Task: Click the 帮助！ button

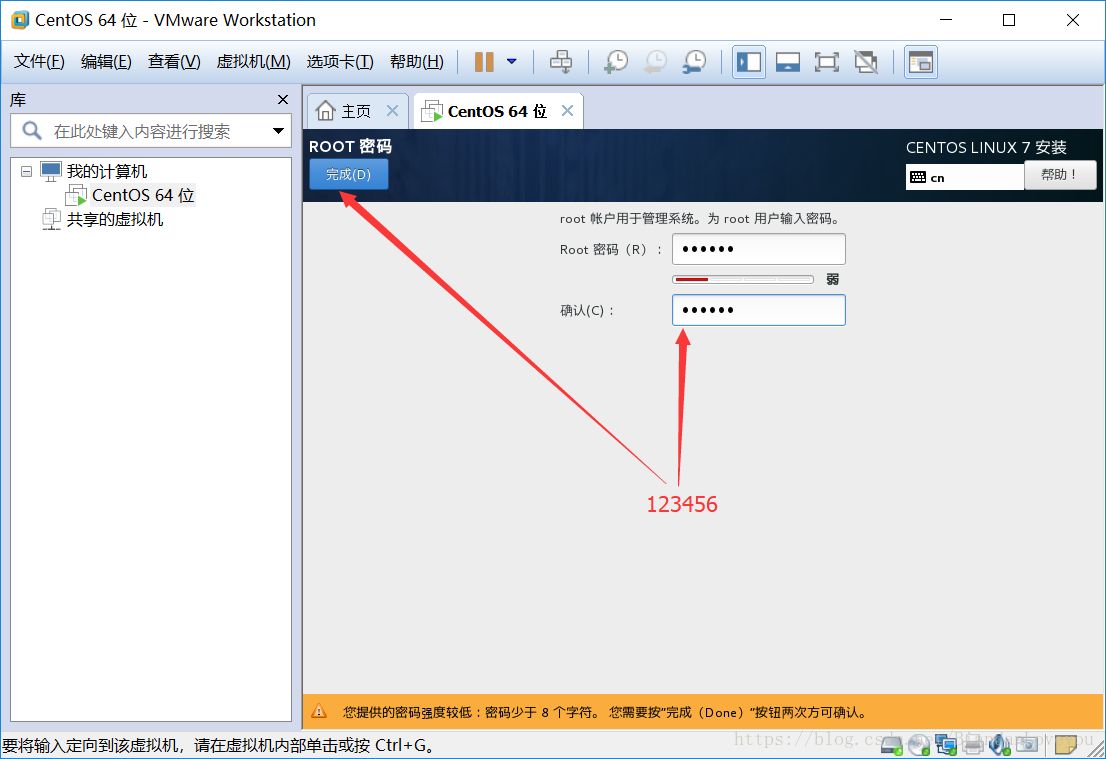Action: 1059,174
